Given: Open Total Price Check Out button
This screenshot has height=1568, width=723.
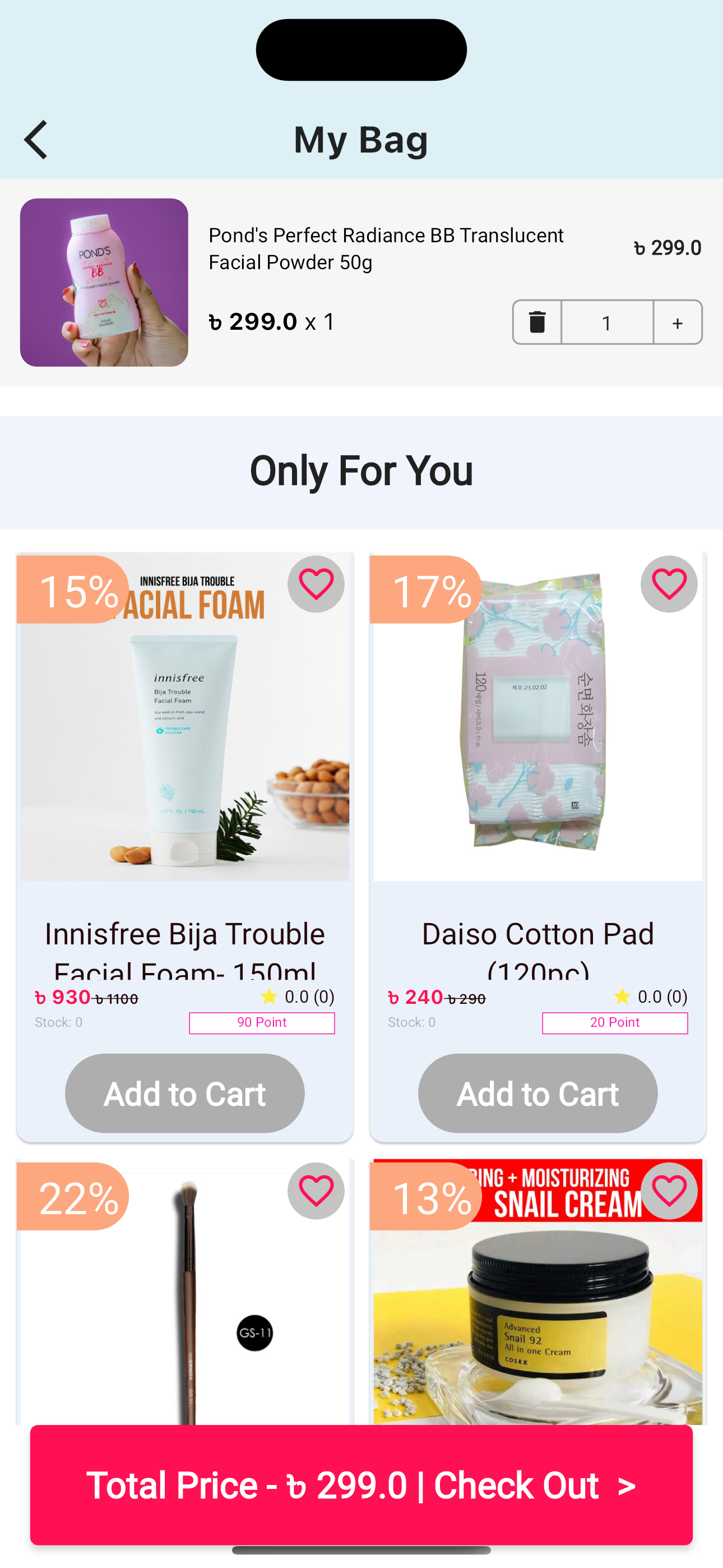Looking at the screenshot, I should pyautogui.click(x=361, y=1484).
